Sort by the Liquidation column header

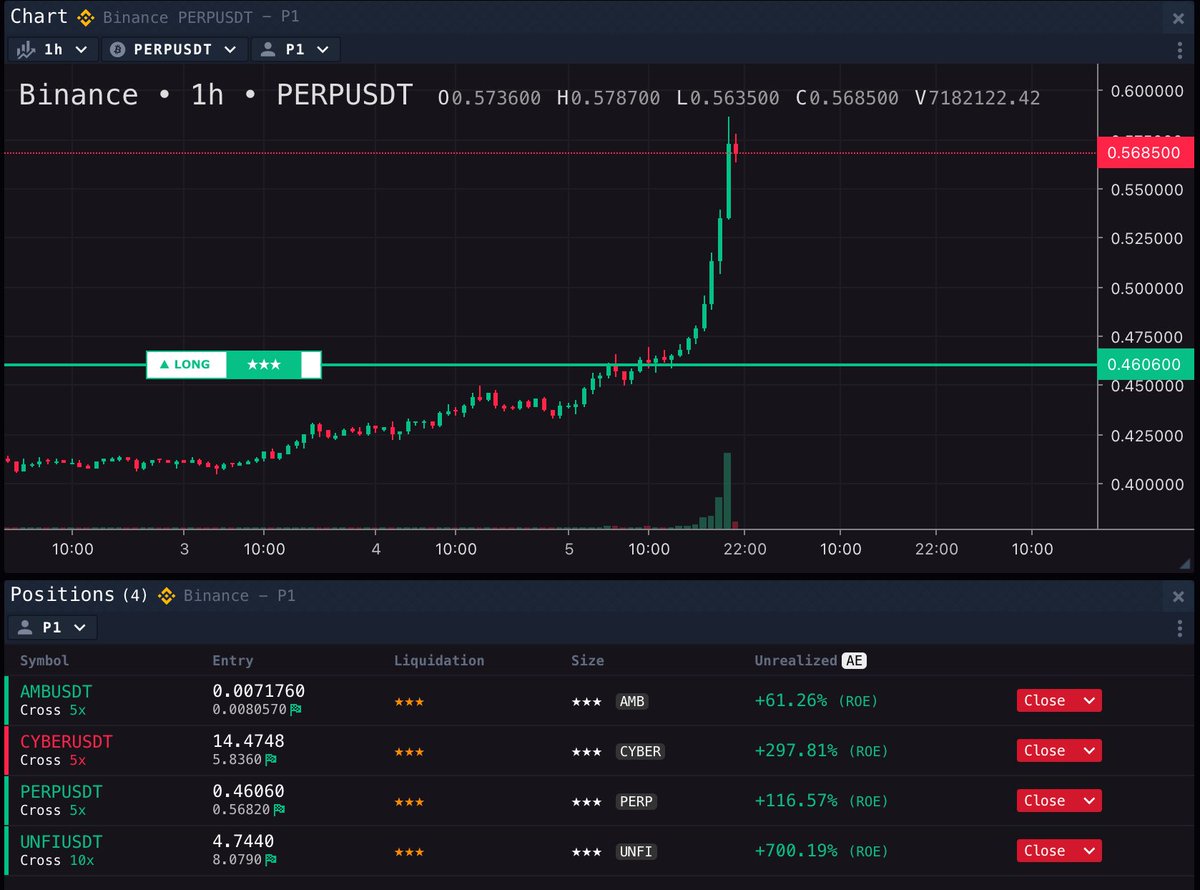coord(439,661)
